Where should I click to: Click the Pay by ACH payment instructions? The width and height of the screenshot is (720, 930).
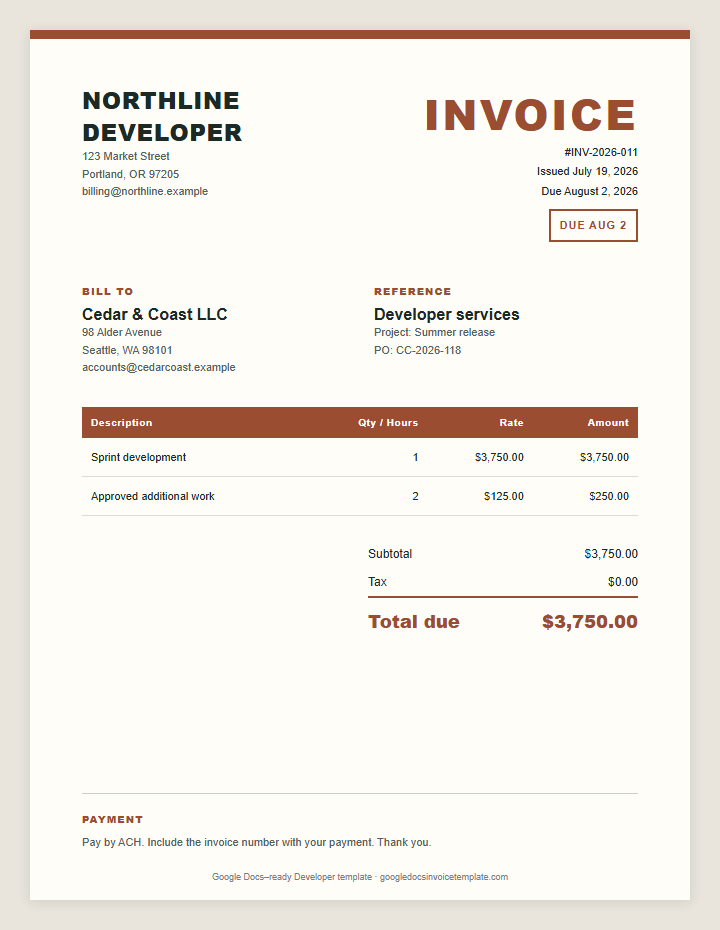click(257, 842)
